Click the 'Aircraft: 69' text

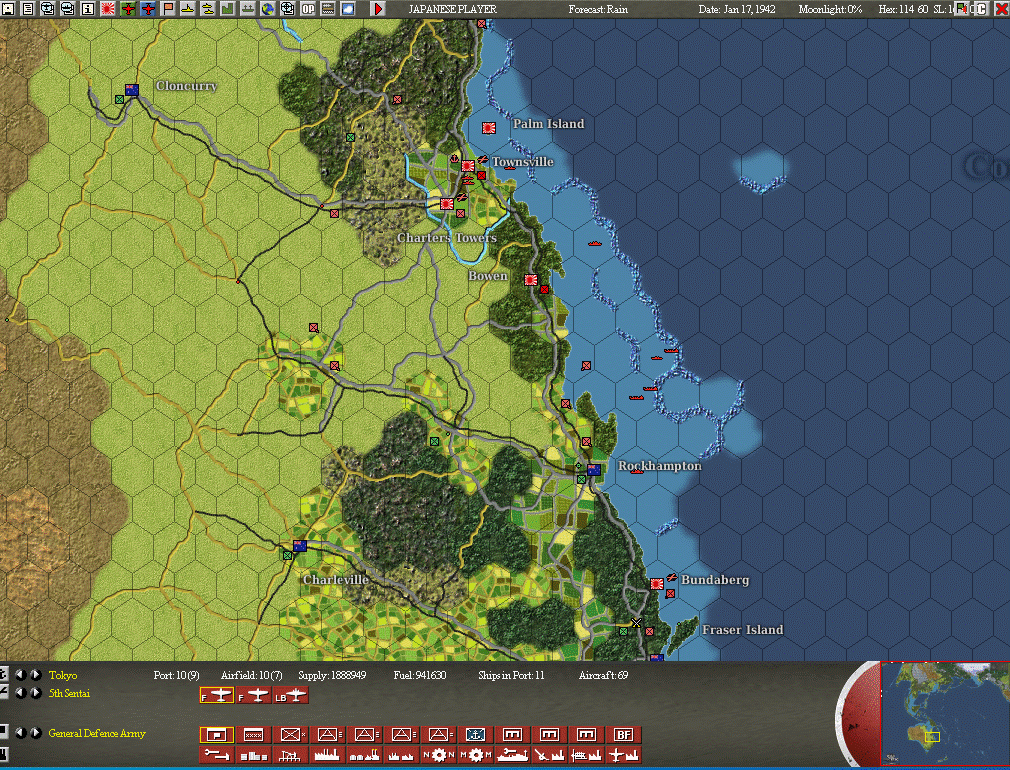604,675
